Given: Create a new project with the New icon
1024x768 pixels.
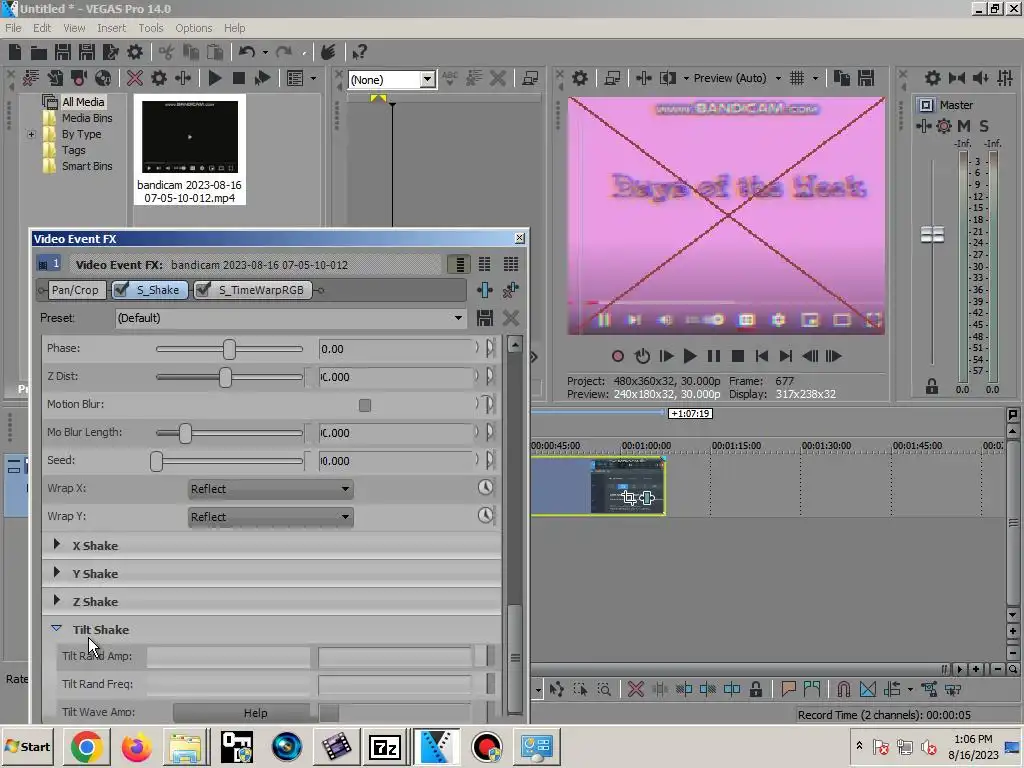Looking at the screenshot, I should click(15, 52).
